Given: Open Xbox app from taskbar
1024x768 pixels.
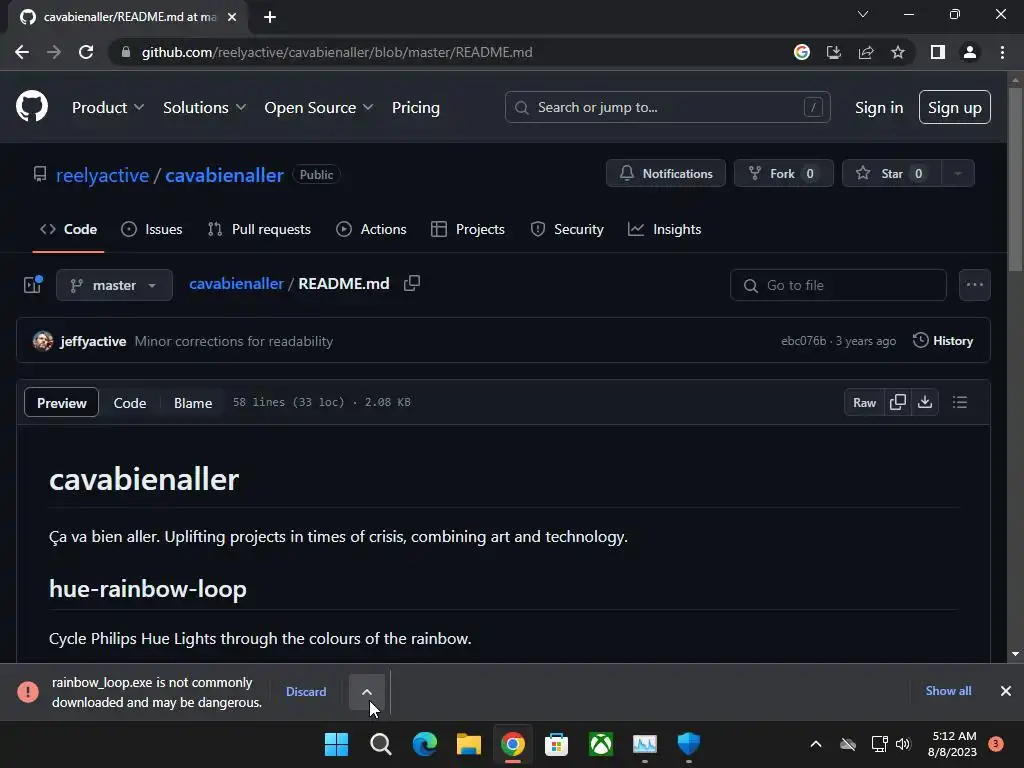Looking at the screenshot, I should pyautogui.click(x=601, y=744).
